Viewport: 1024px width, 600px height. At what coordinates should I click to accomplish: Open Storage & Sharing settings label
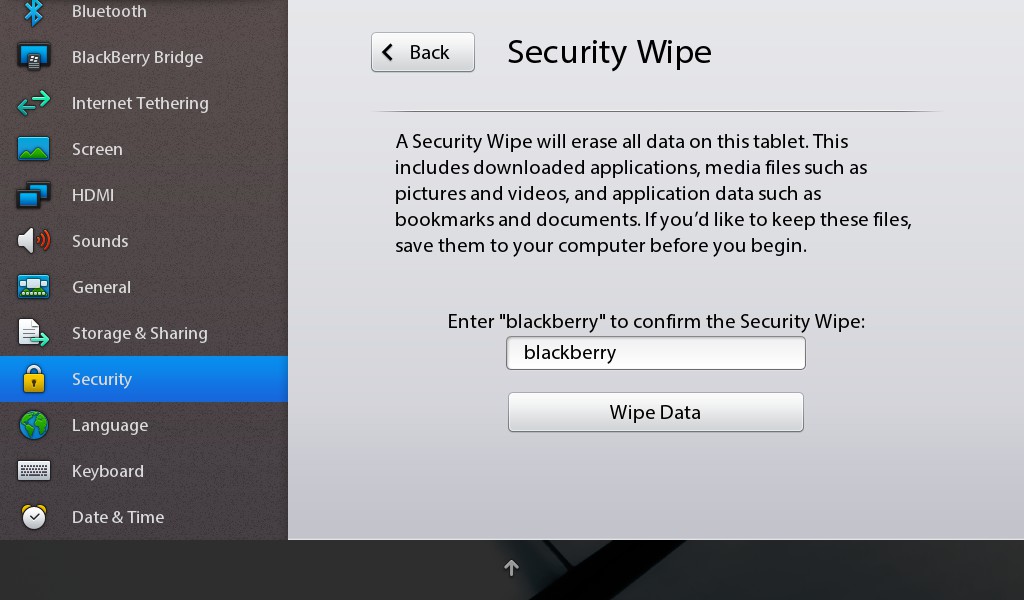tap(140, 333)
